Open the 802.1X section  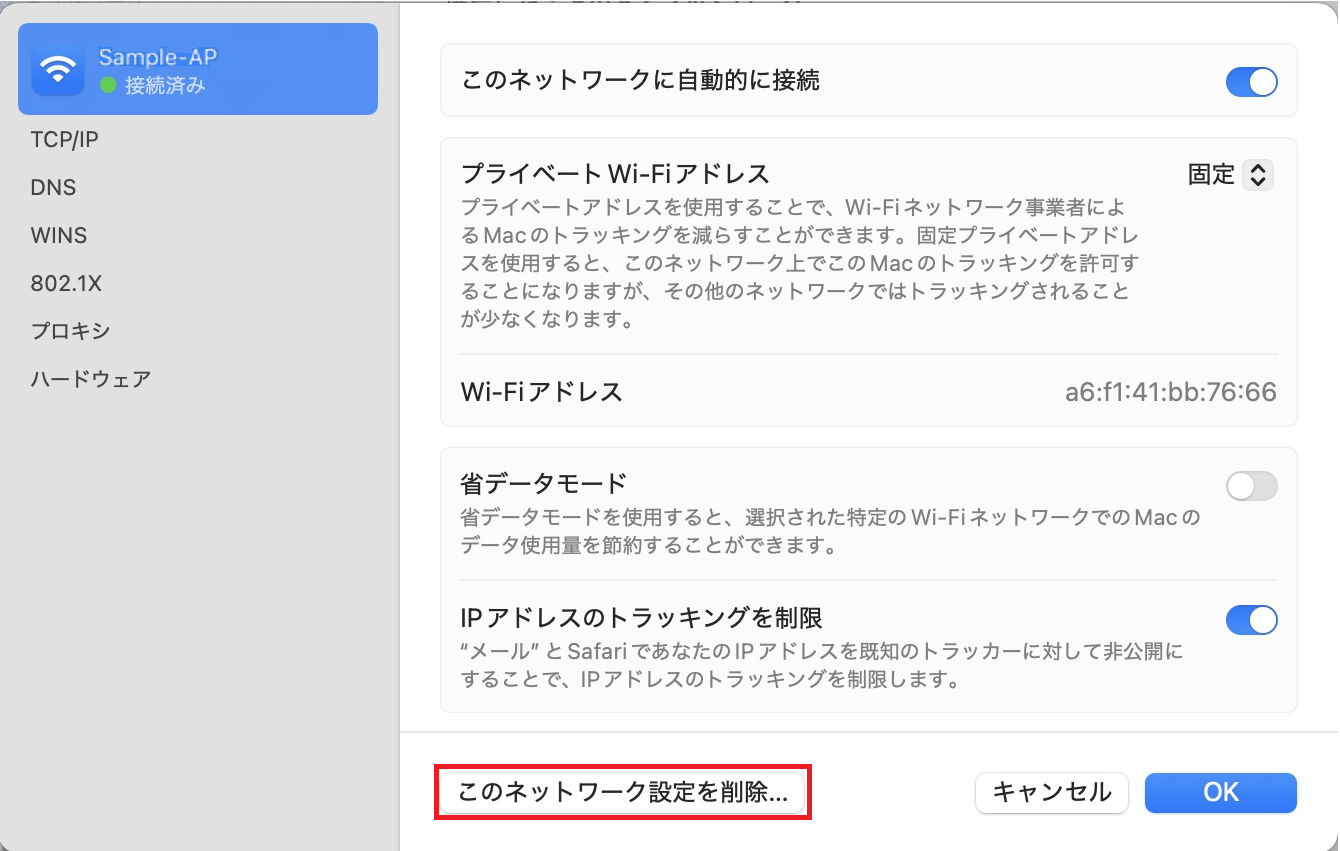pos(67,284)
